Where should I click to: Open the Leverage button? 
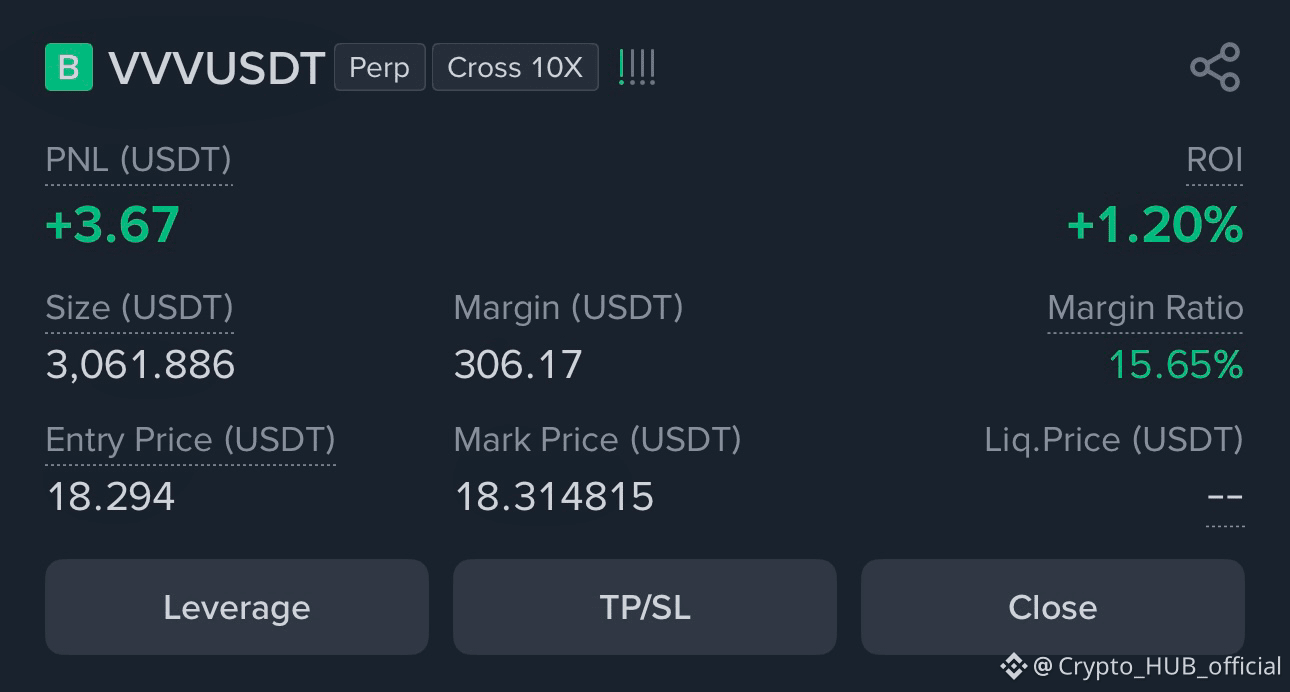point(237,607)
